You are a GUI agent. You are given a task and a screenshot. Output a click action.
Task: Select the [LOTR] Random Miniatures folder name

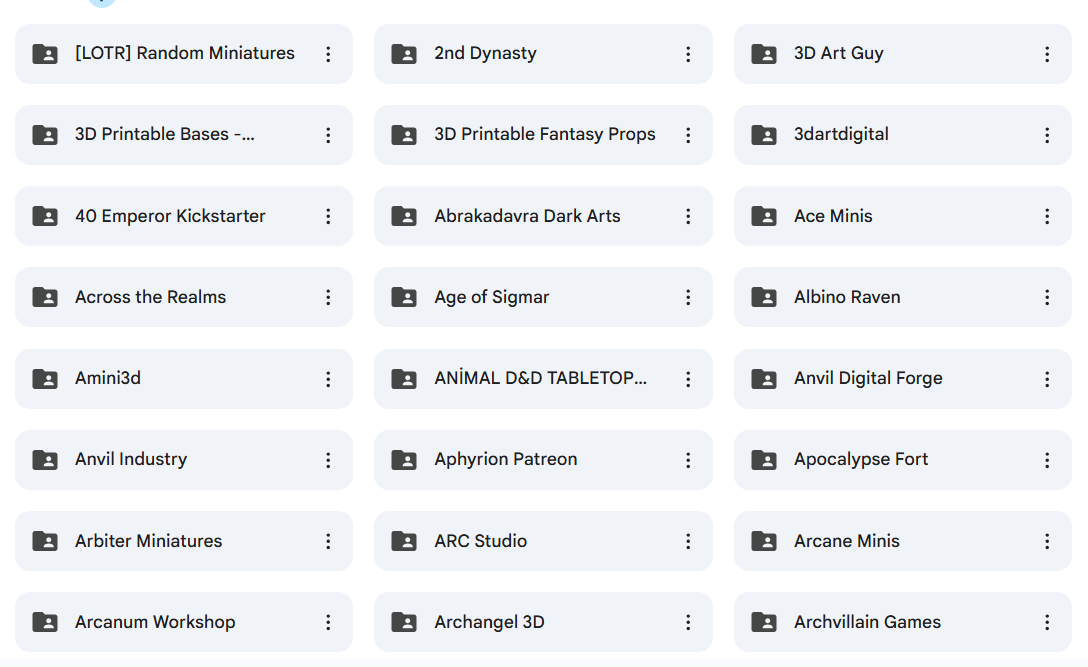[185, 53]
